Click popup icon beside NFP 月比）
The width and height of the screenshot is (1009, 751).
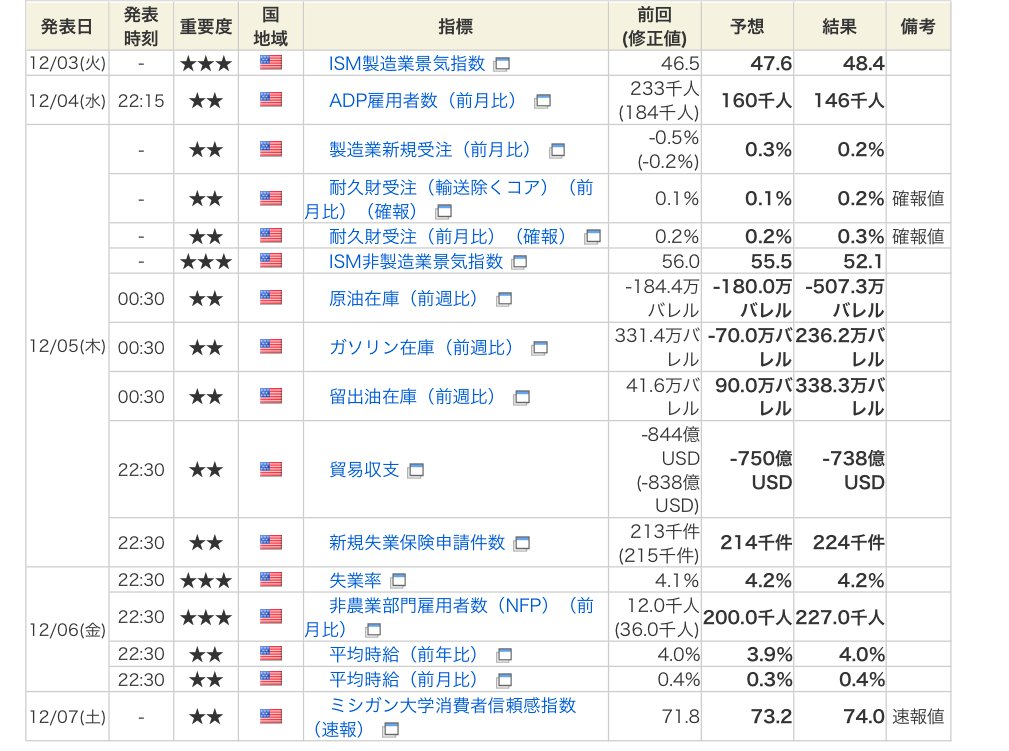tap(373, 630)
